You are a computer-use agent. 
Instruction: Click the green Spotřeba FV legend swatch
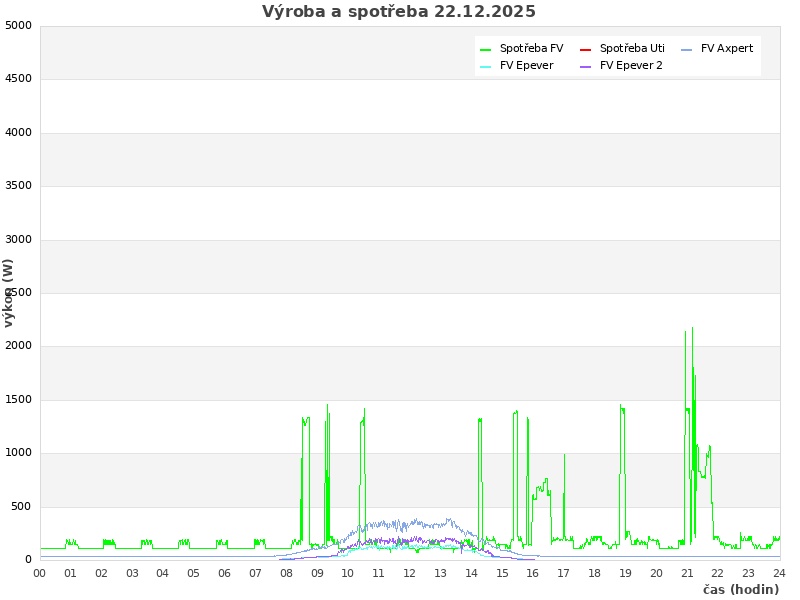(485, 49)
